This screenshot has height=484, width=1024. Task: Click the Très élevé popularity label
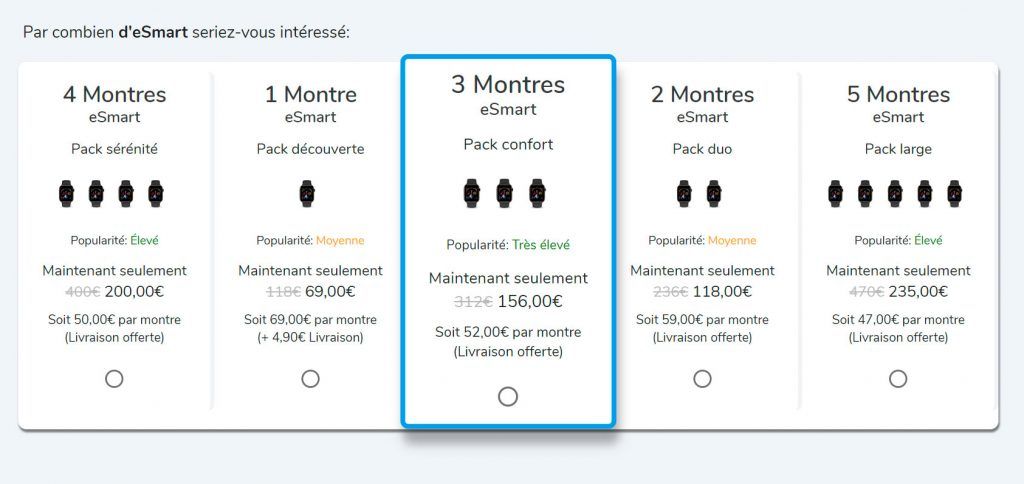(541, 245)
